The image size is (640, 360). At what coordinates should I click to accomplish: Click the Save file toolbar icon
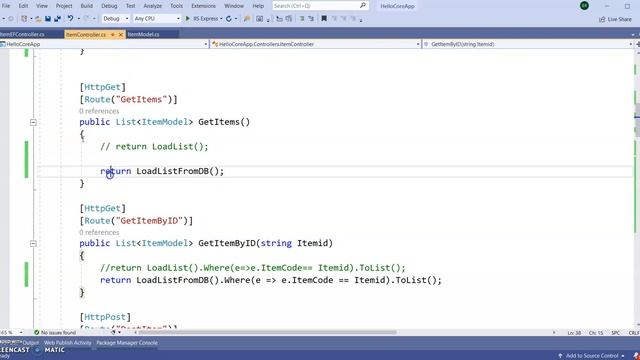pyautogui.click(x=48, y=19)
